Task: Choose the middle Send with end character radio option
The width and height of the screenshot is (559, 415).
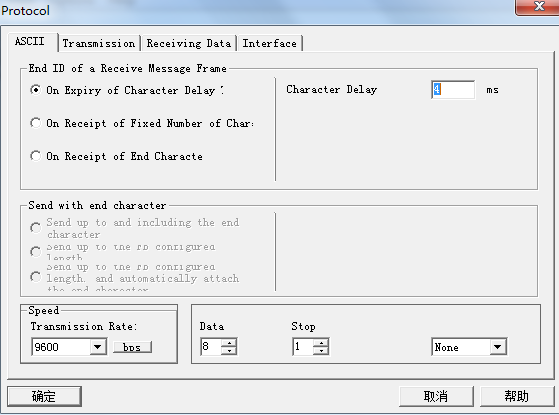Action: [35, 252]
